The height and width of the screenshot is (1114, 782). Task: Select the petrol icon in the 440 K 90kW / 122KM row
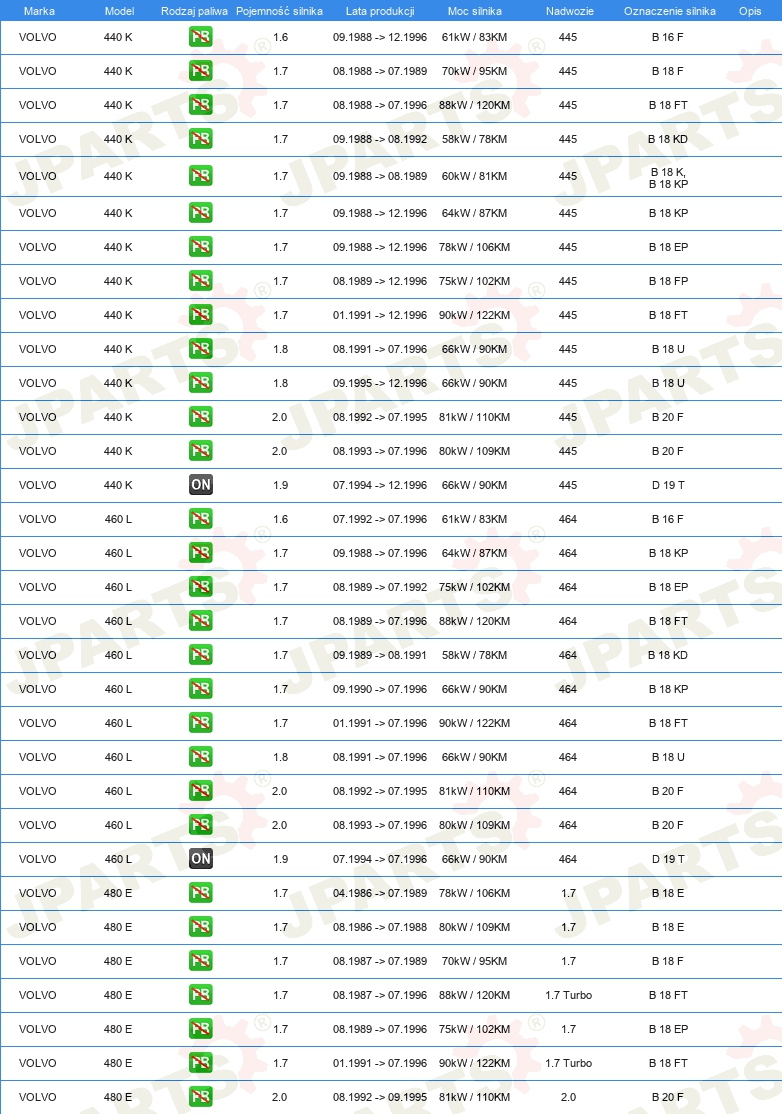tap(201, 315)
